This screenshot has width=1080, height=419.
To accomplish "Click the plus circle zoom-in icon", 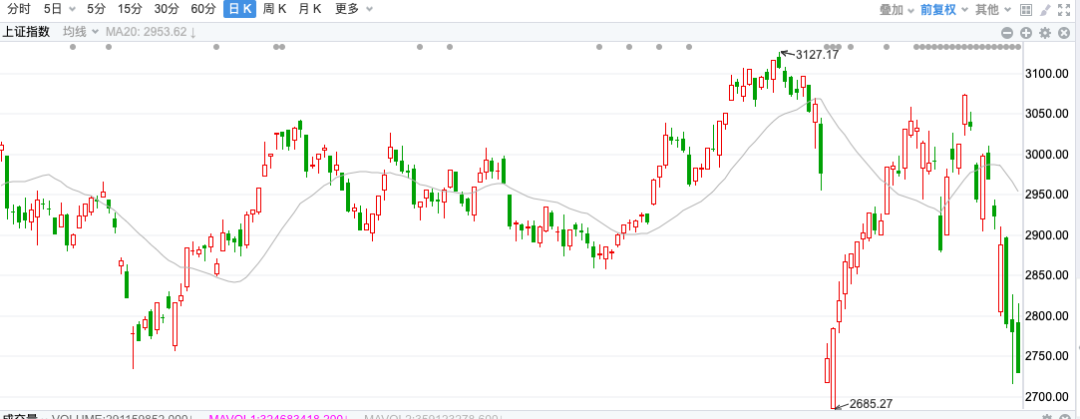I will point(1026,32).
